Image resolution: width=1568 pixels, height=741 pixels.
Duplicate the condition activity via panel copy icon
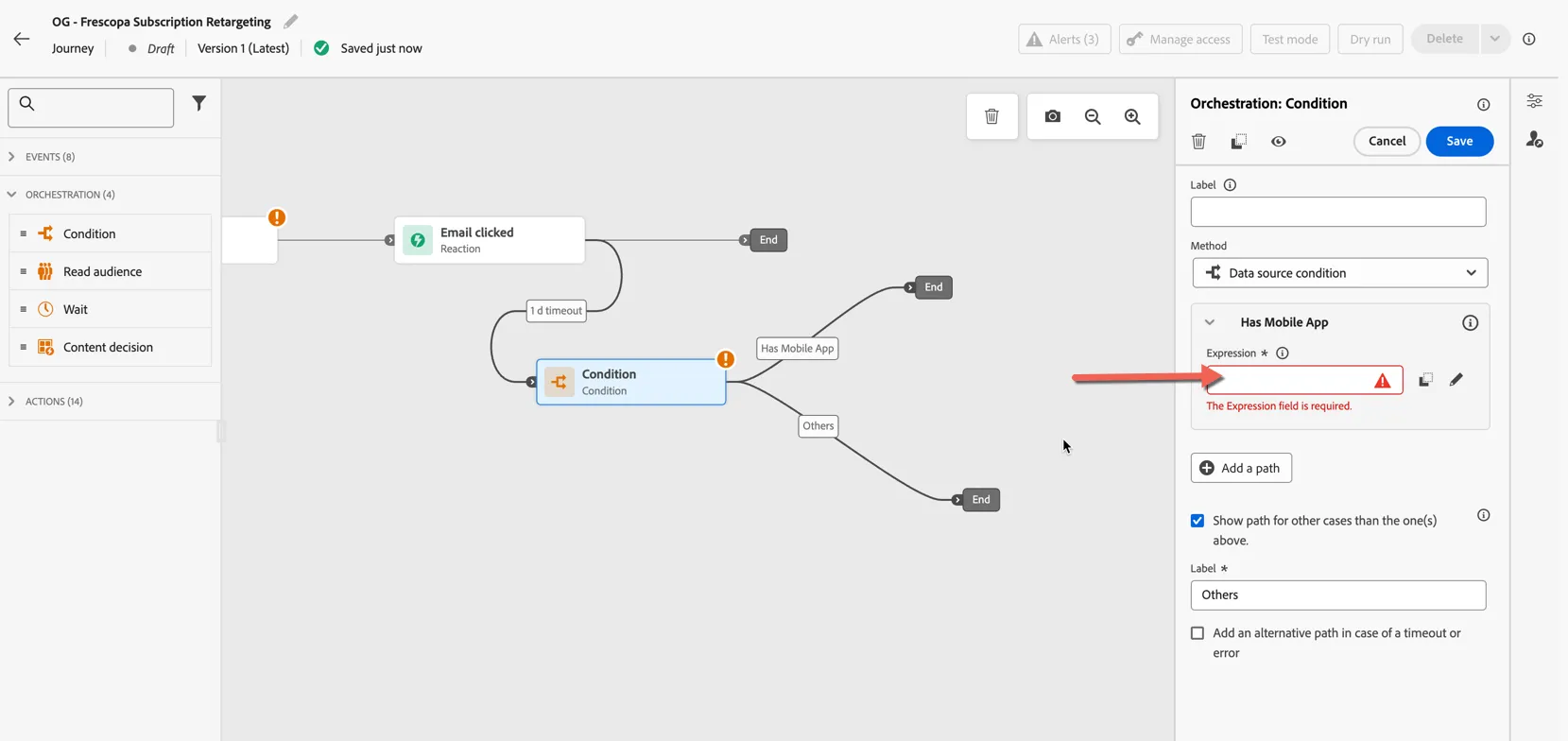(1238, 141)
